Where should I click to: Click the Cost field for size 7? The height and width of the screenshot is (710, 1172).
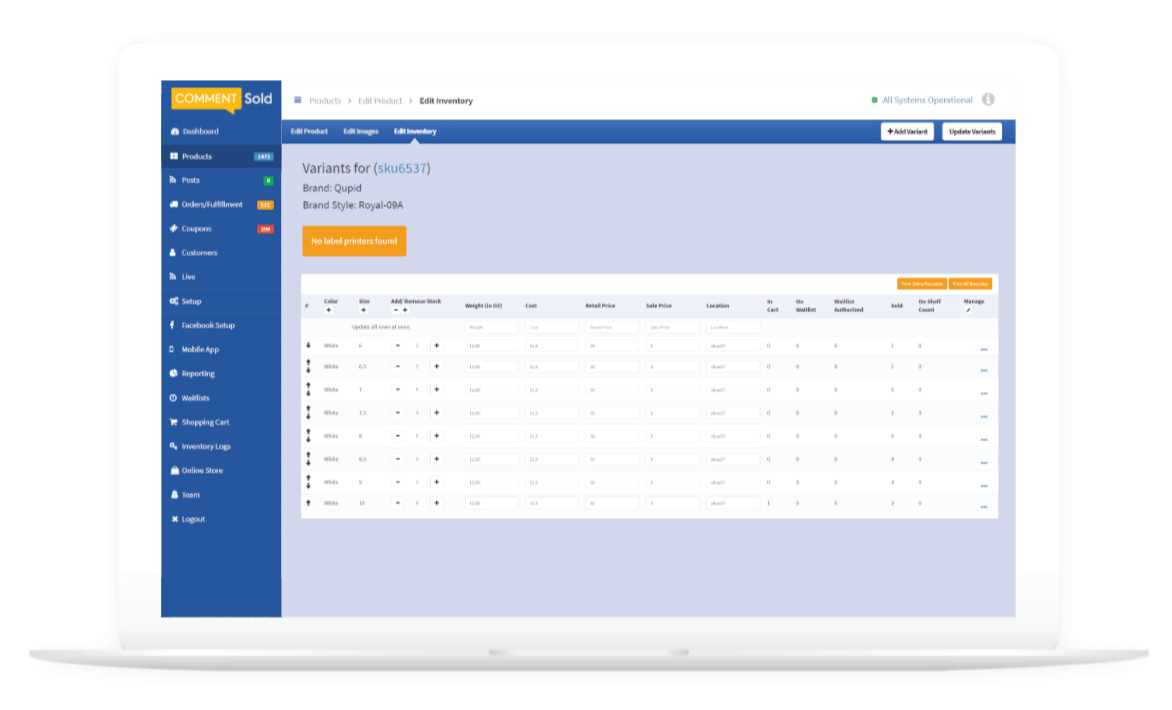552,390
